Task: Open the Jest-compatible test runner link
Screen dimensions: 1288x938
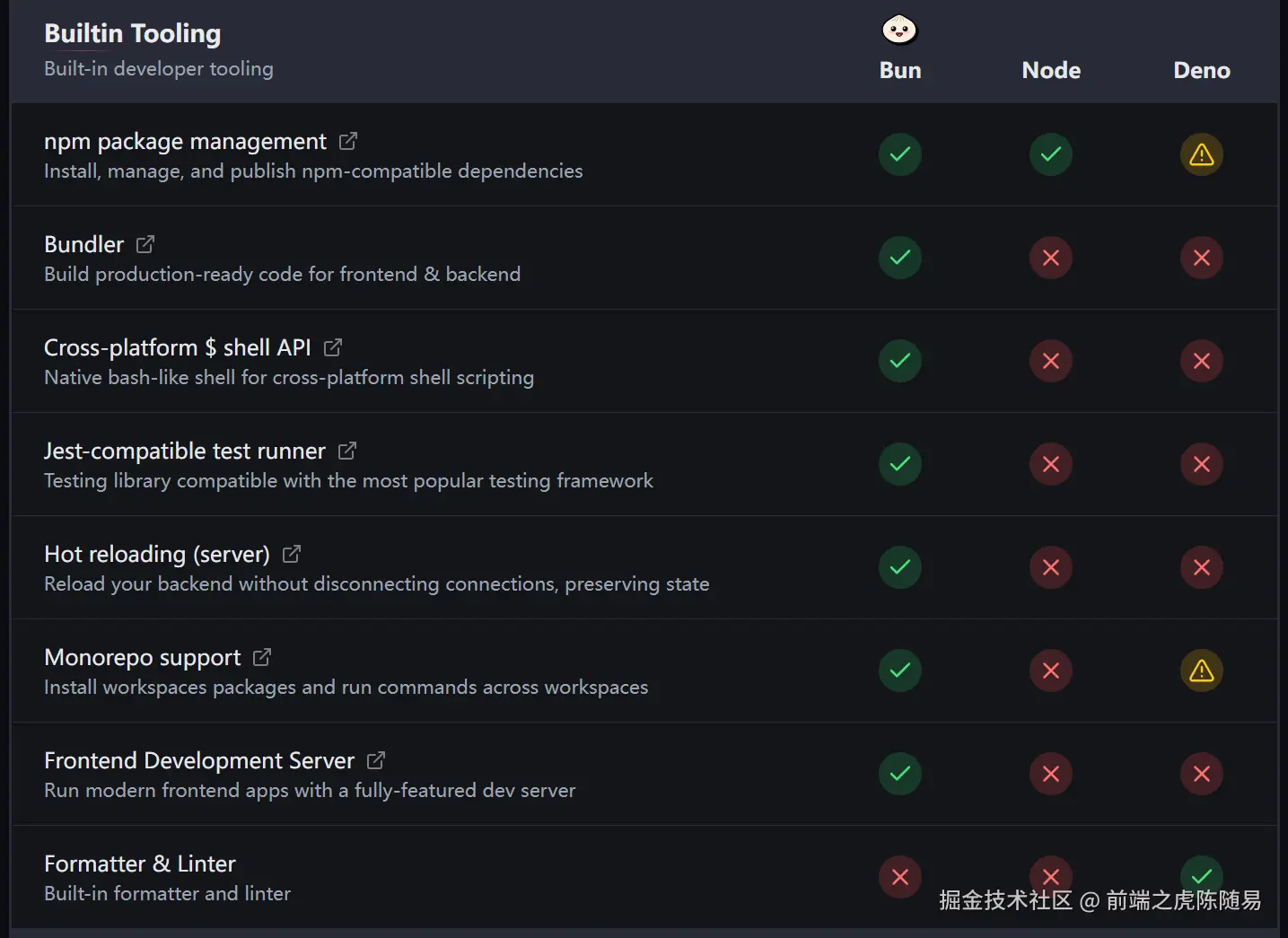Action: pyautogui.click(x=184, y=451)
